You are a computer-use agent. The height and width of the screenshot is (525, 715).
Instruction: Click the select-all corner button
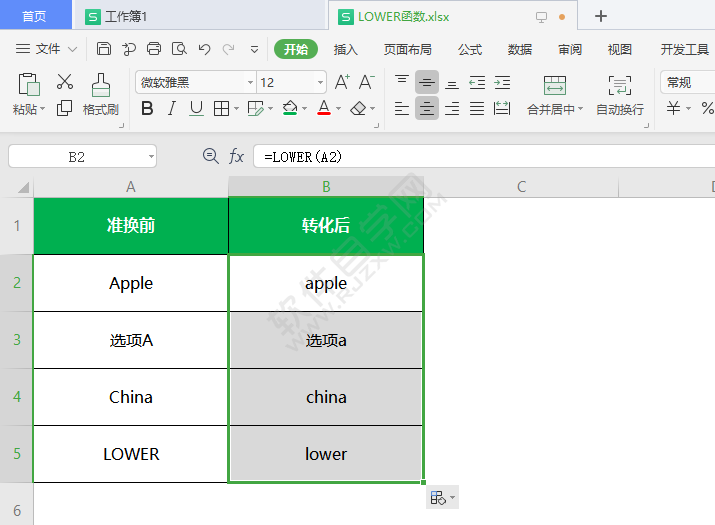(23, 187)
